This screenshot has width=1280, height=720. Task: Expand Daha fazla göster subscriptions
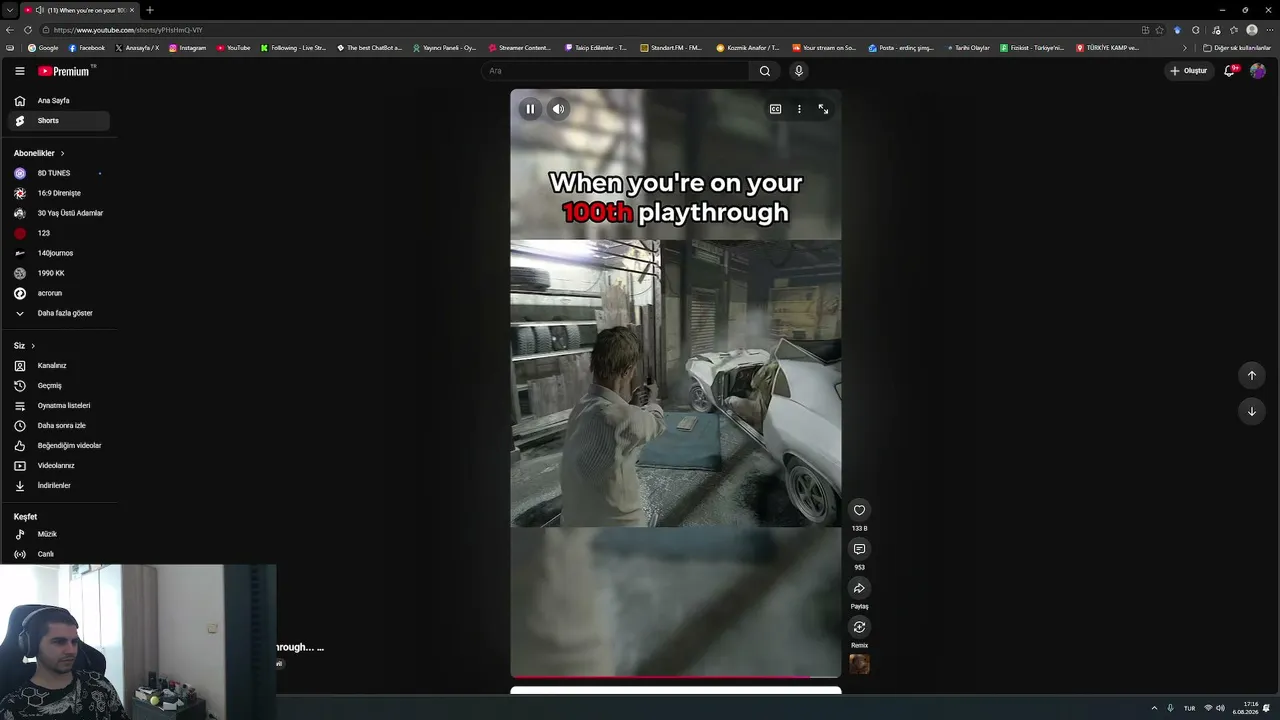59,313
